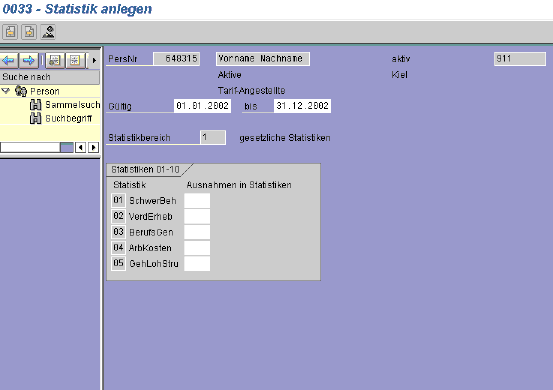Viewport: 553px width, 390px height.
Task: Click the field showing 911
Action: tap(520, 59)
